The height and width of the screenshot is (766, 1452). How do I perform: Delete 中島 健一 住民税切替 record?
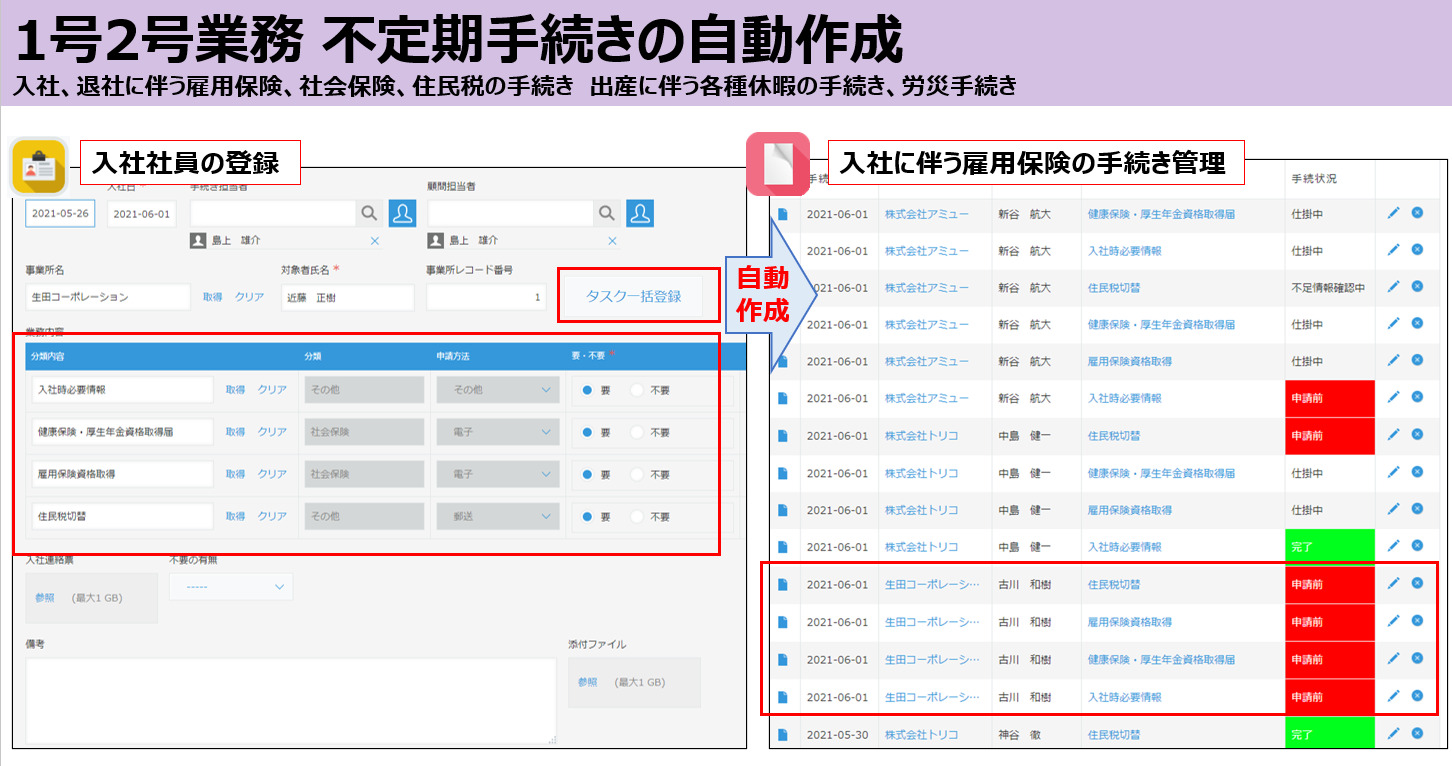pos(1417,435)
